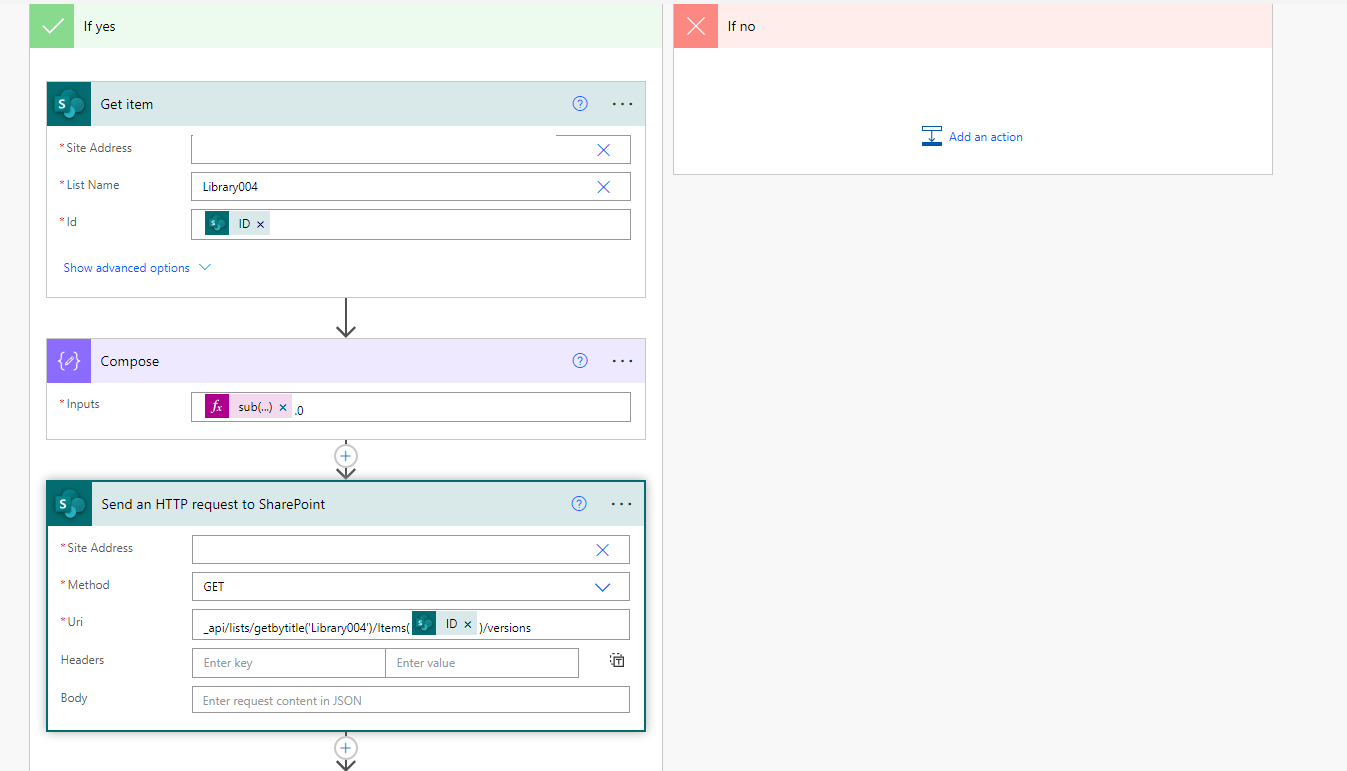The image size is (1347, 771).
Task: Click the Site Address field of HTTP request
Action: pos(411,550)
